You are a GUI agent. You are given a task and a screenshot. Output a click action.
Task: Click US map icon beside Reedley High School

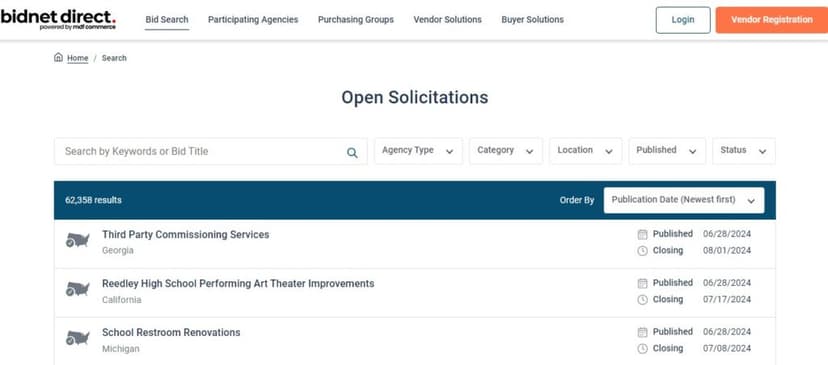pos(78,289)
